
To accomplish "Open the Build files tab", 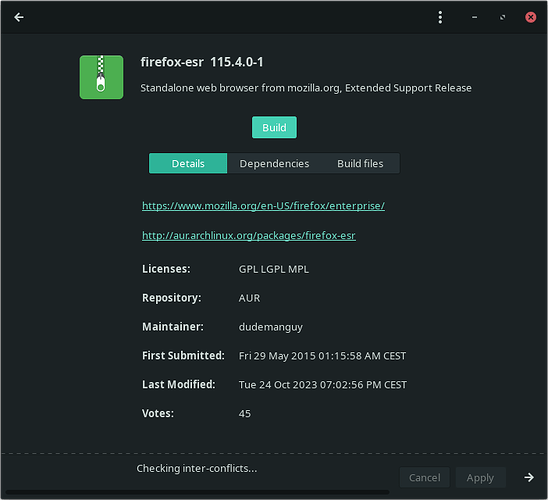I will click(x=360, y=163).
